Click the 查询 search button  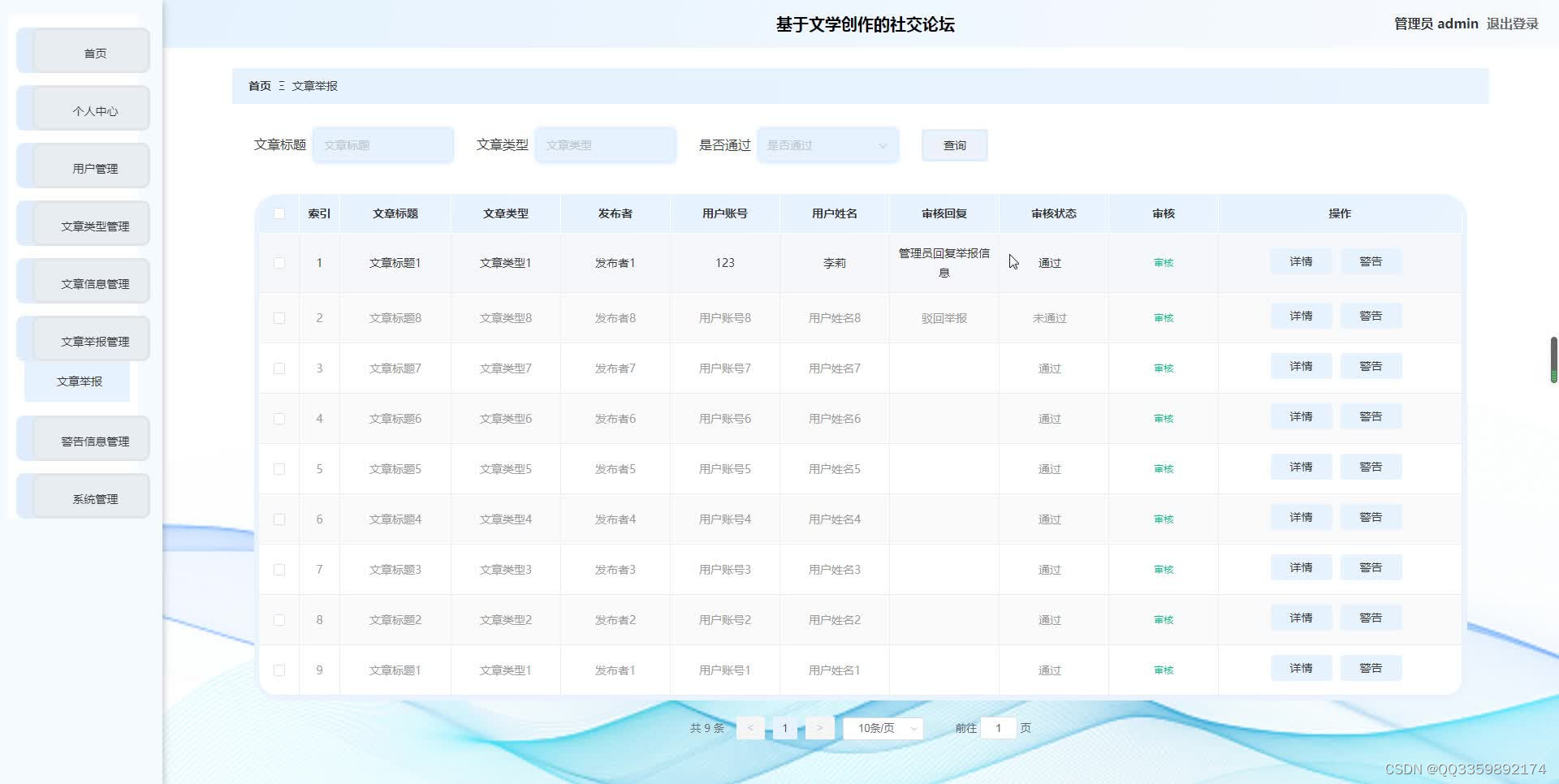point(954,145)
